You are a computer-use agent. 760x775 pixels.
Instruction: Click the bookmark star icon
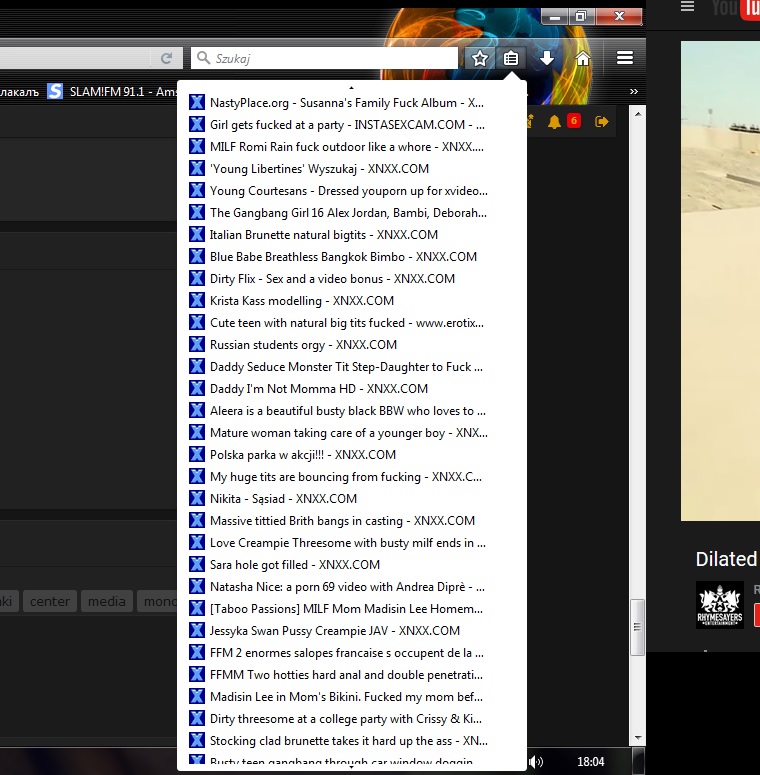[x=480, y=58]
